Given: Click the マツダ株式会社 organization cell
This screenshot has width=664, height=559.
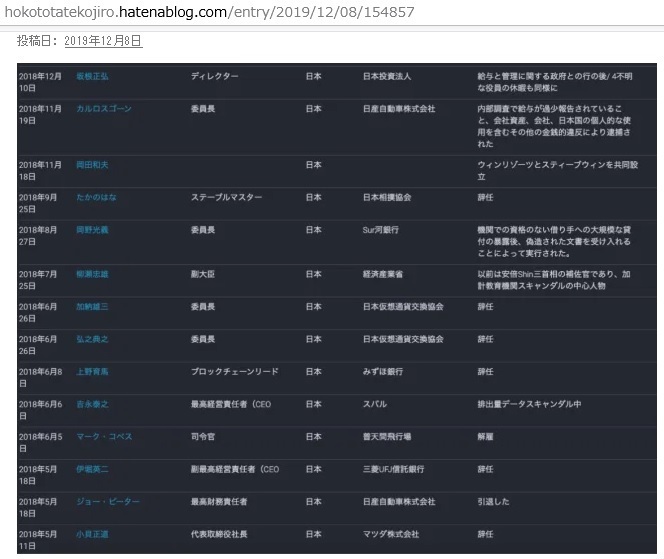Looking at the screenshot, I should tap(391, 534).
